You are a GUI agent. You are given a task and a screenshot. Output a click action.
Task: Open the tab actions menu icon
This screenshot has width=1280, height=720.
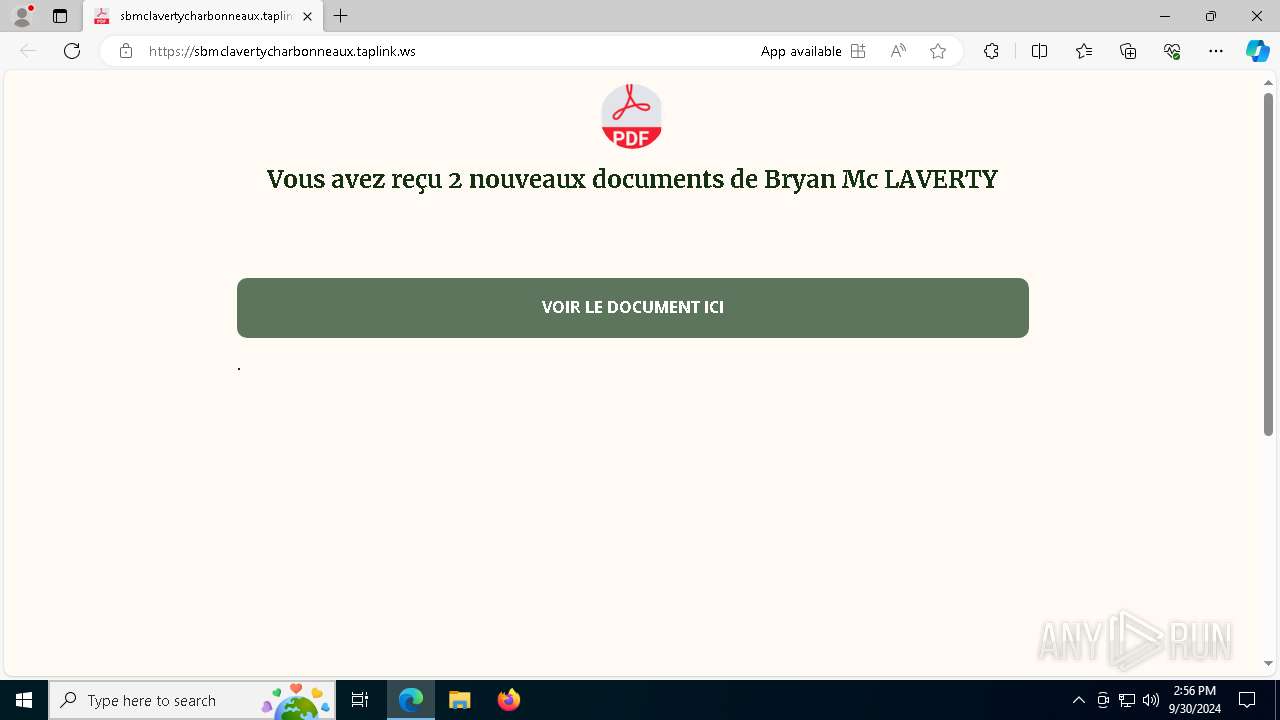(x=60, y=16)
